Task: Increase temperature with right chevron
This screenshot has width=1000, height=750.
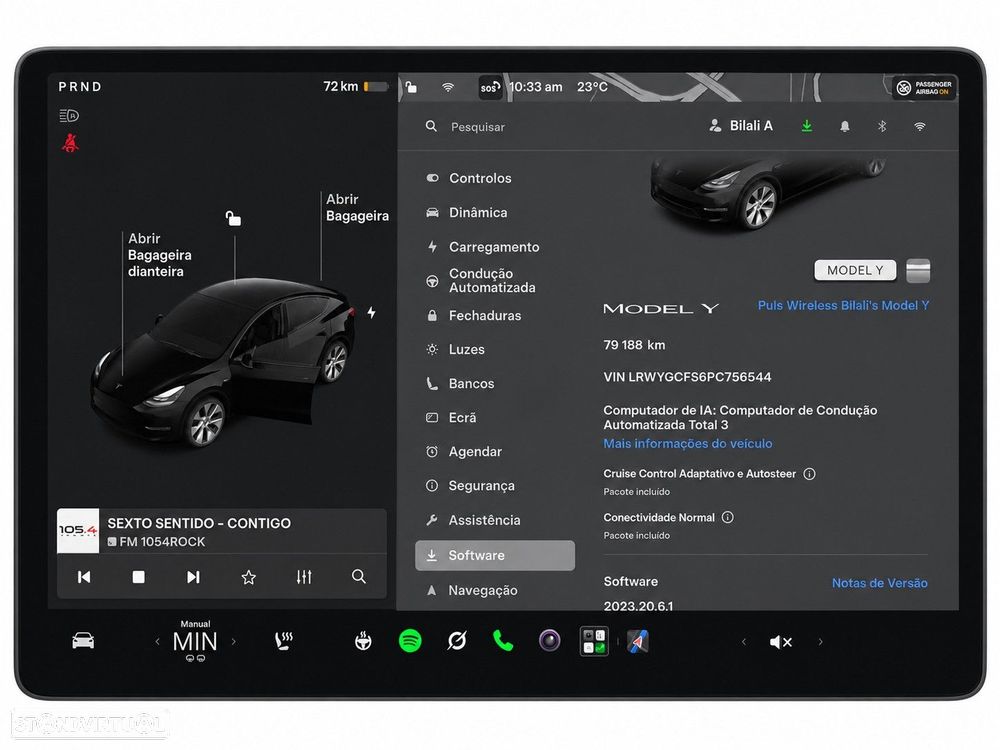Action: [233, 642]
